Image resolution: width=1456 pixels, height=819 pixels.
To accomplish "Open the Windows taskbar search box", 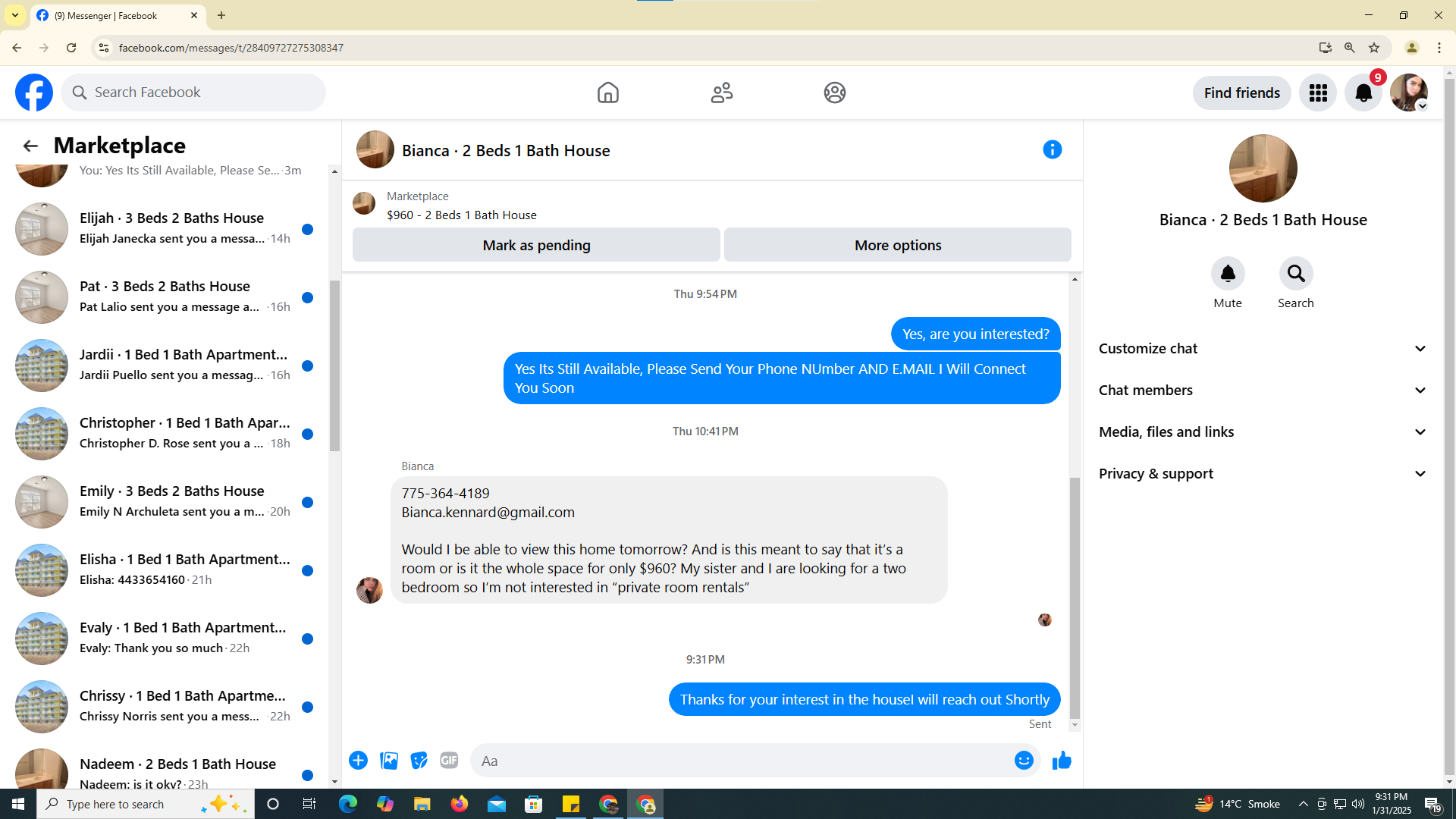I will (x=146, y=804).
